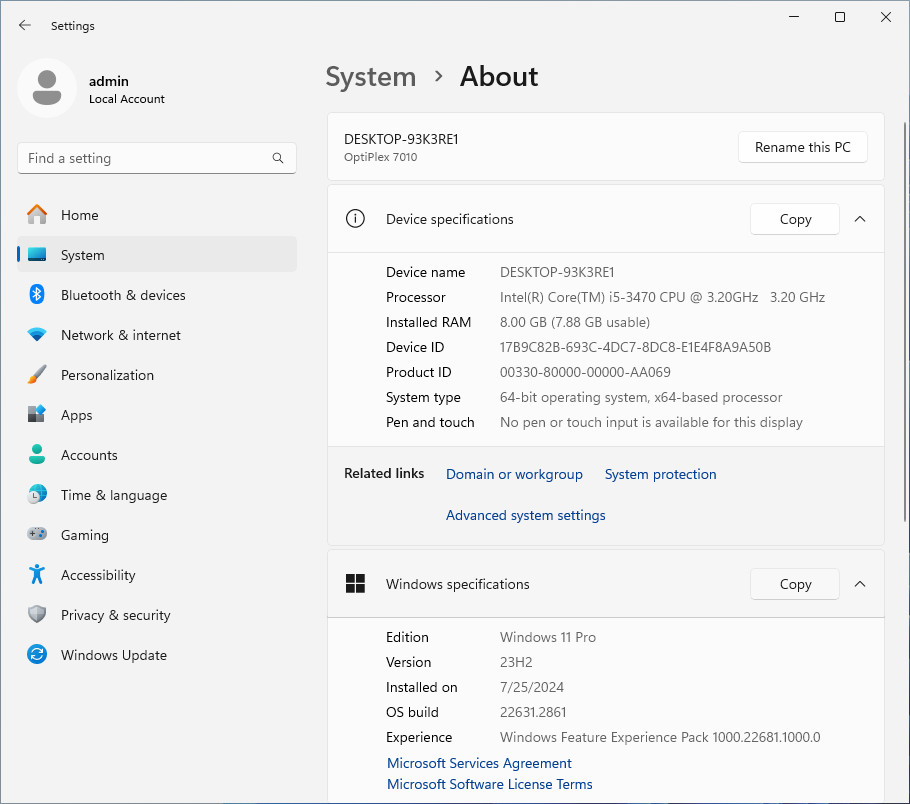
Task: Open Domain or workgroup link
Action: click(x=514, y=474)
